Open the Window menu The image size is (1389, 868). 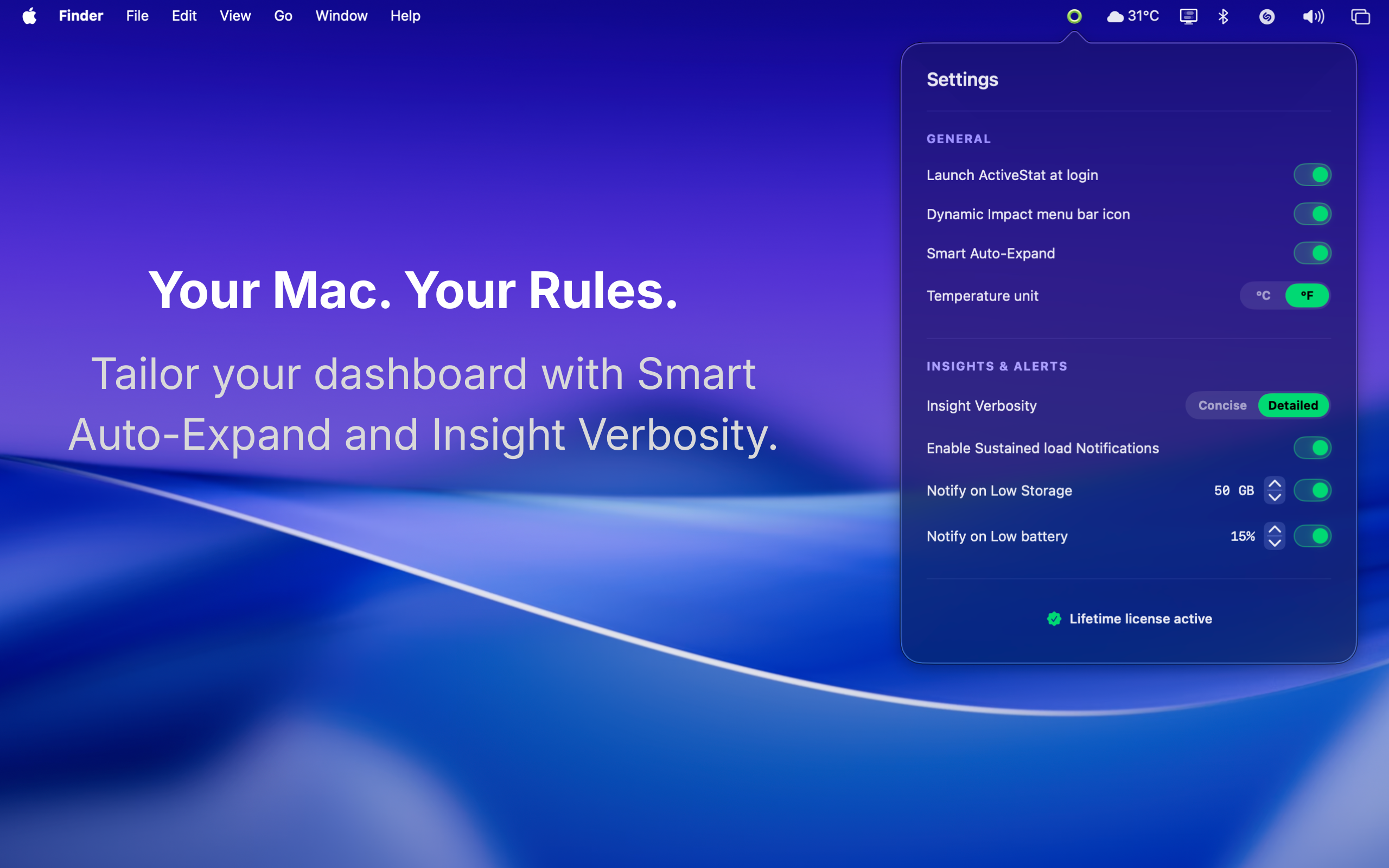[341, 16]
